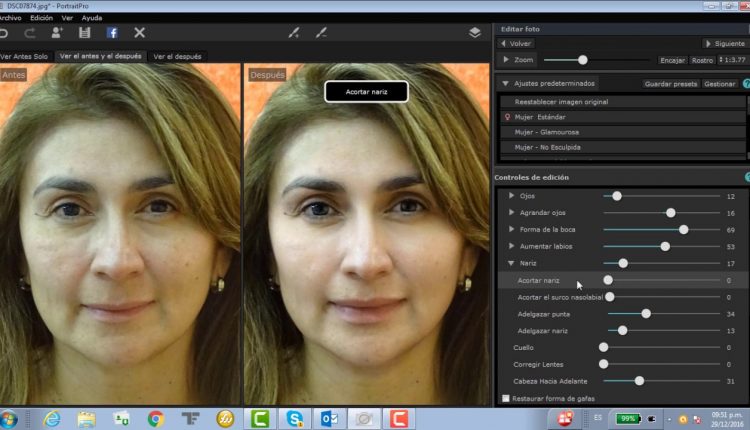Click the Siguiente button

[x=725, y=44]
